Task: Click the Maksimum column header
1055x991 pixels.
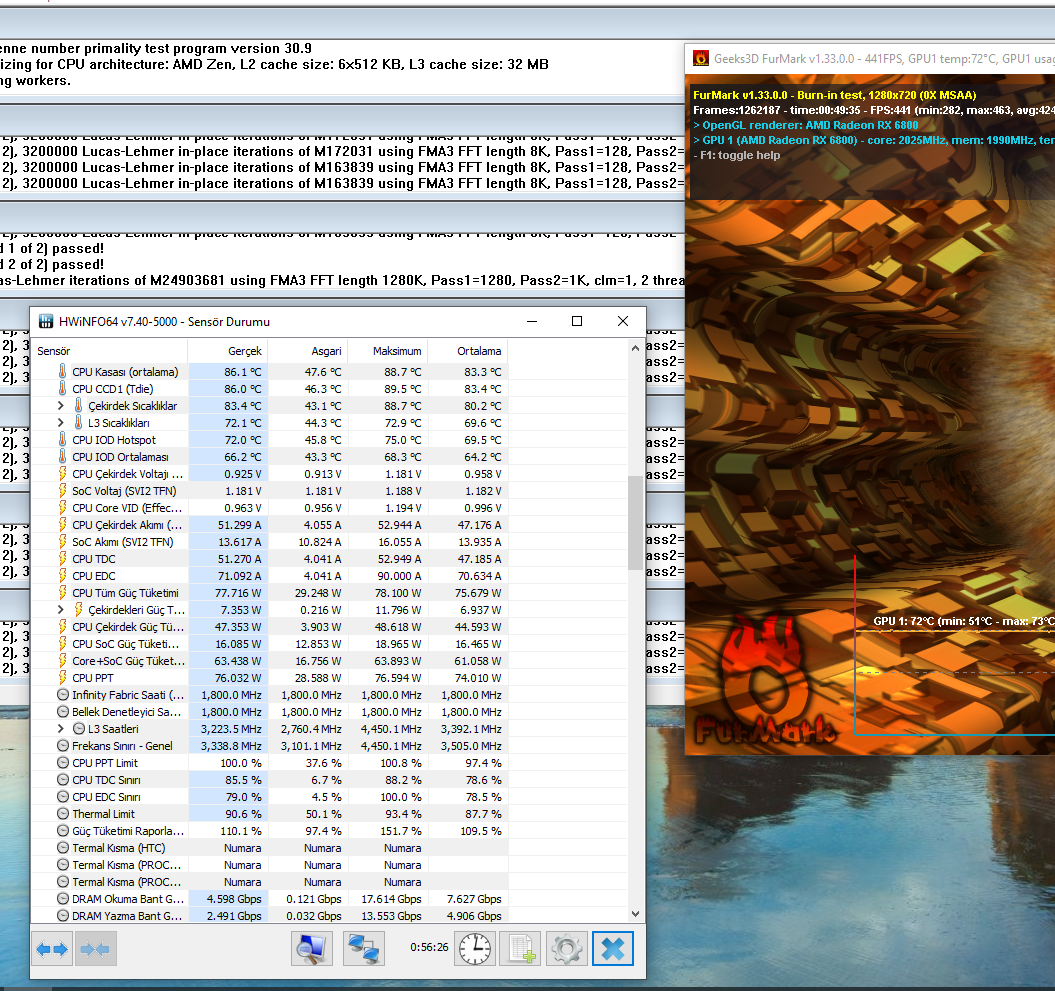Action: 388,351
